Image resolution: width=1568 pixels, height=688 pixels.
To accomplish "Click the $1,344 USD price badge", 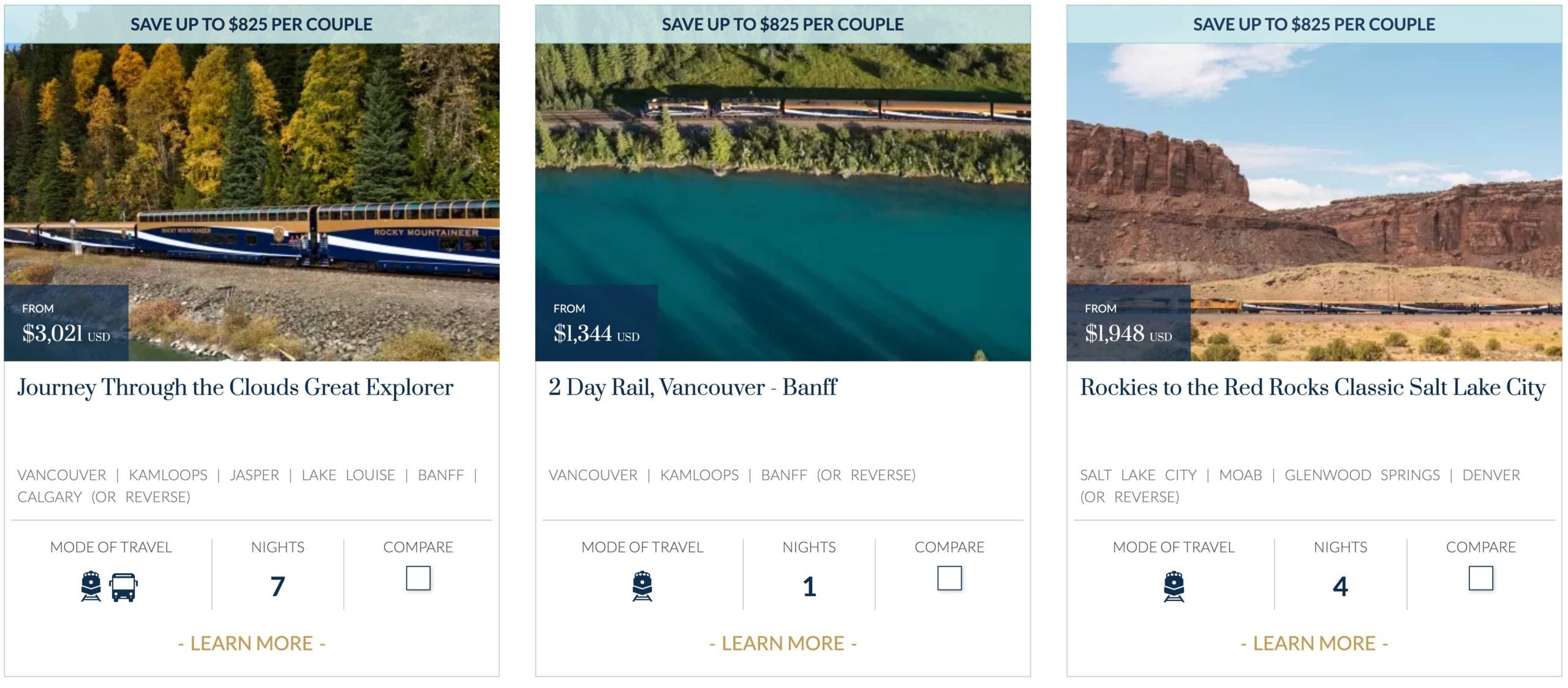I will pyautogui.click(x=596, y=323).
